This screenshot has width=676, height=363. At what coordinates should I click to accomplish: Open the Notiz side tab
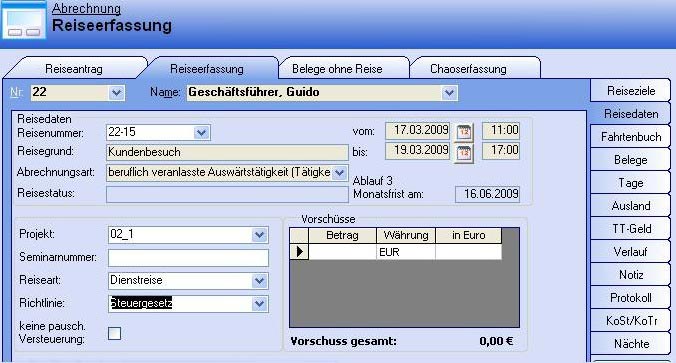point(631,275)
